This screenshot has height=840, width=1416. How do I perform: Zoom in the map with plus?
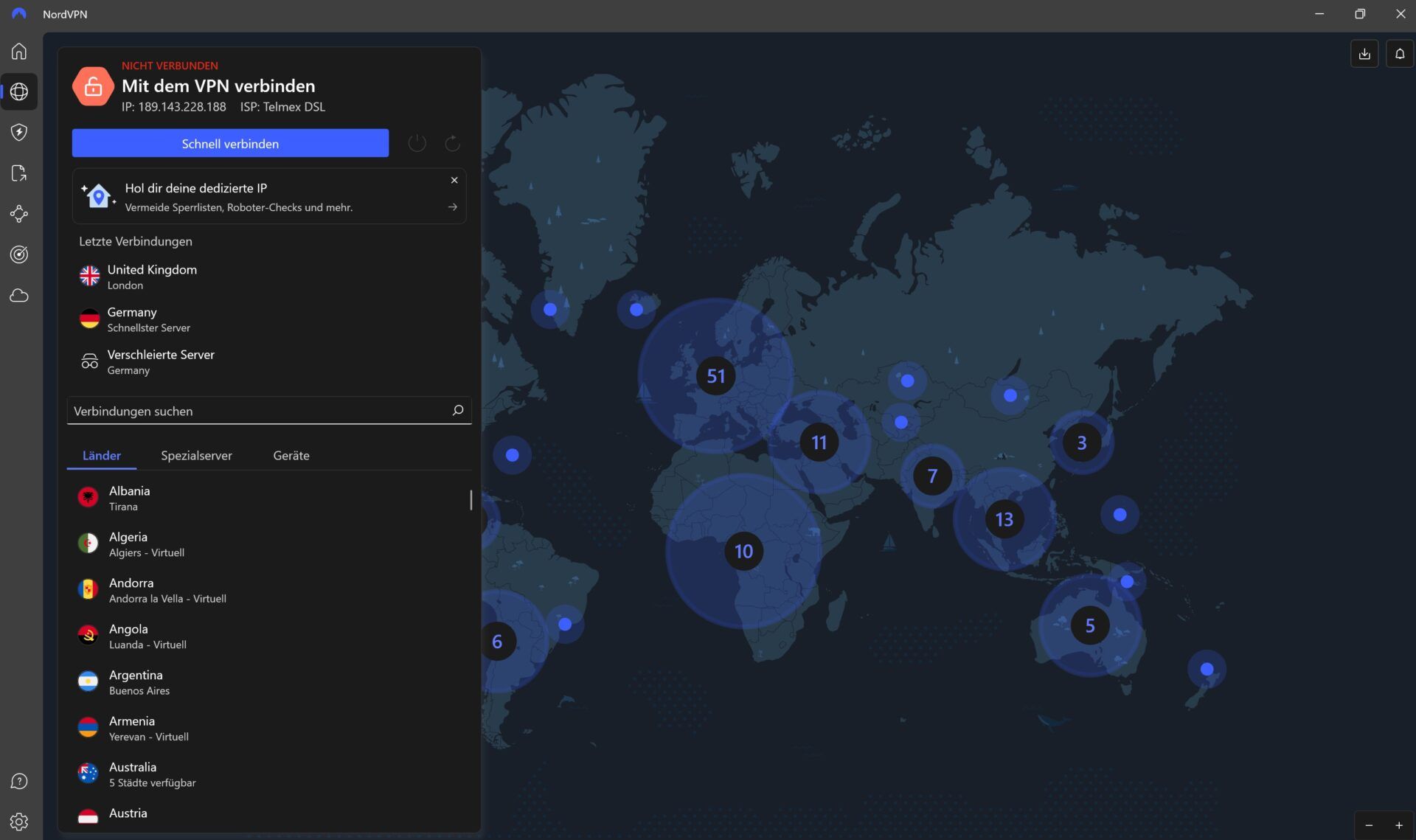(x=1399, y=825)
